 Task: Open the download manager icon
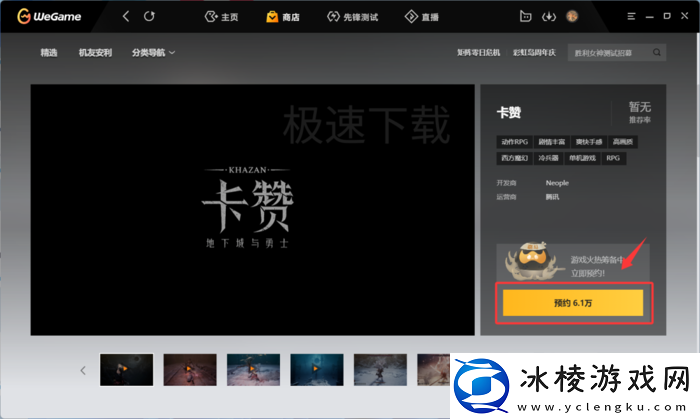tap(549, 17)
